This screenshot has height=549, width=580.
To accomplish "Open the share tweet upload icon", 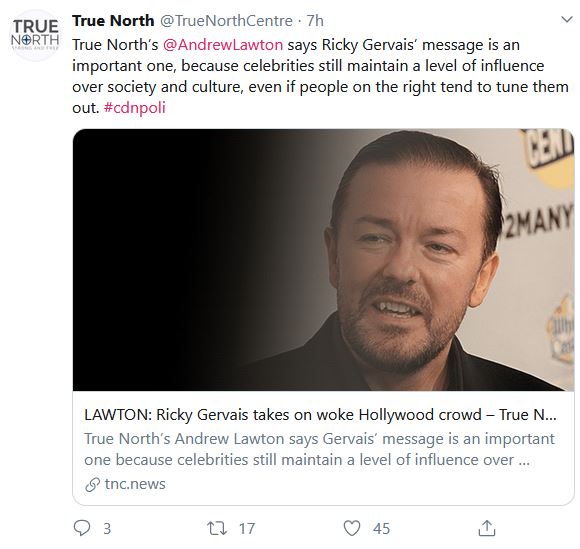I will [487, 528].
